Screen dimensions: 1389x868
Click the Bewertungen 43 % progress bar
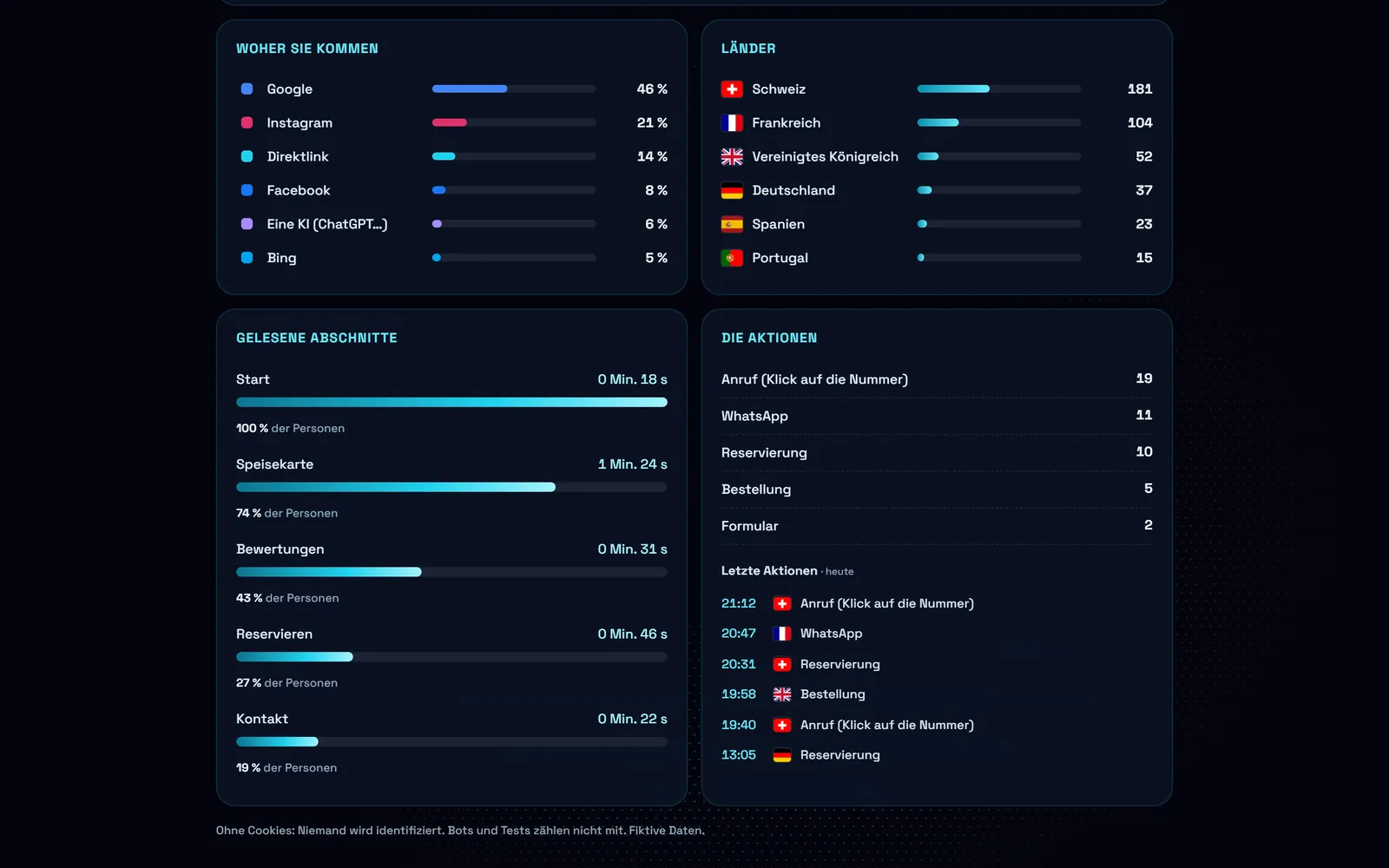[x=451, y=573]
